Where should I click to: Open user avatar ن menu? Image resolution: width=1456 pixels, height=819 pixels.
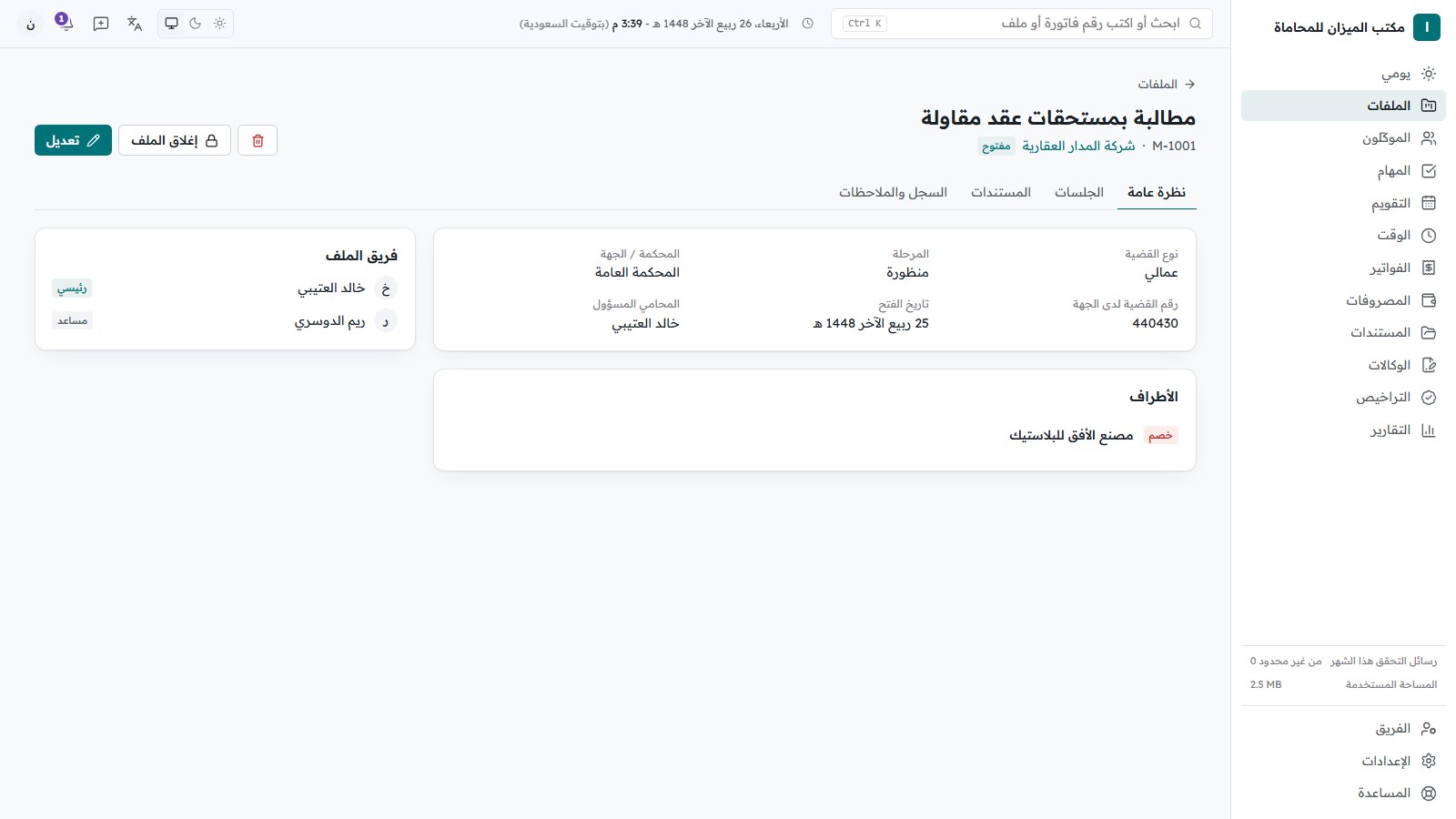tap(31, 25)
